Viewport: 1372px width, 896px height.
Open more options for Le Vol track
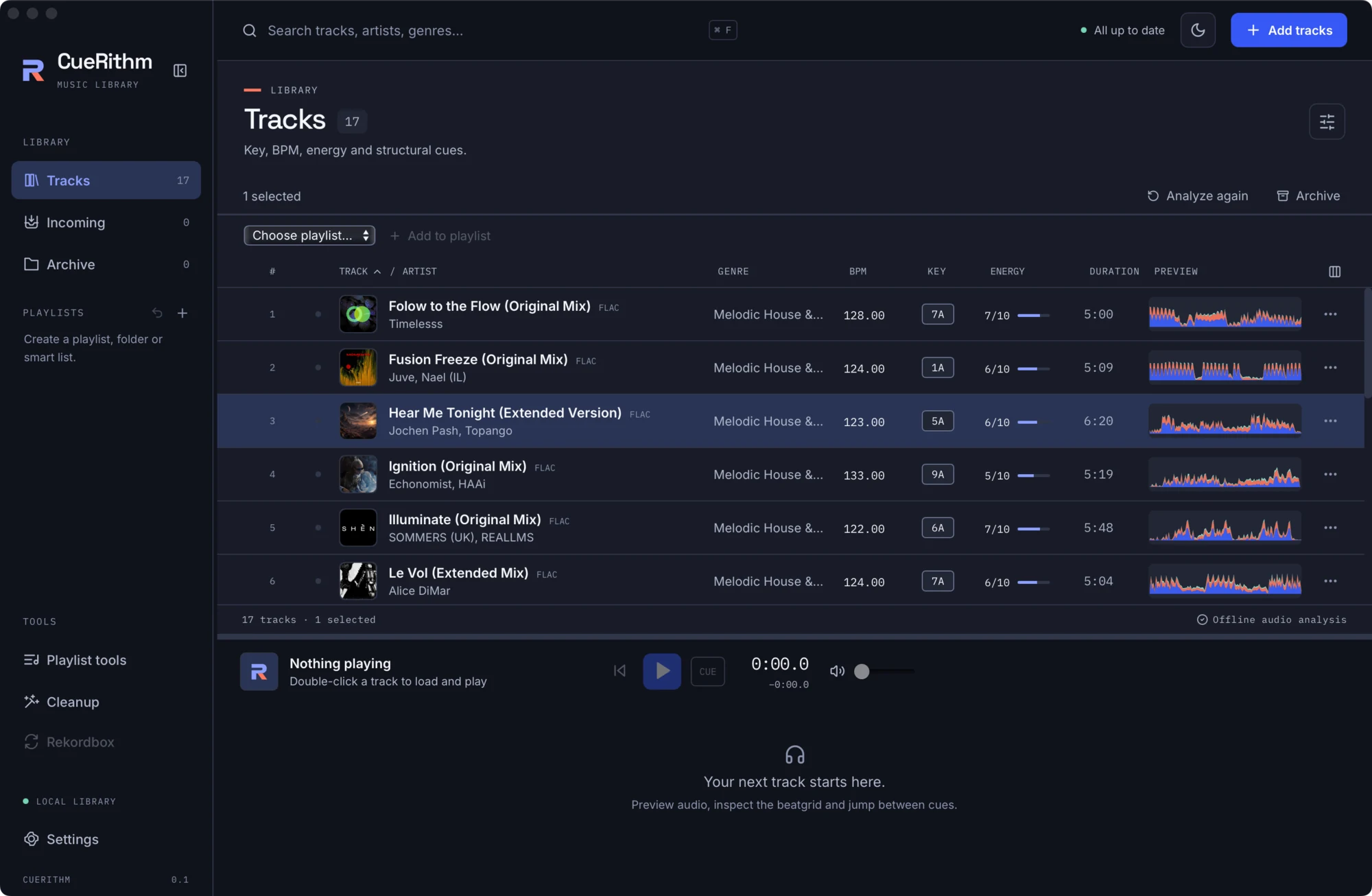click(1330, 581)
